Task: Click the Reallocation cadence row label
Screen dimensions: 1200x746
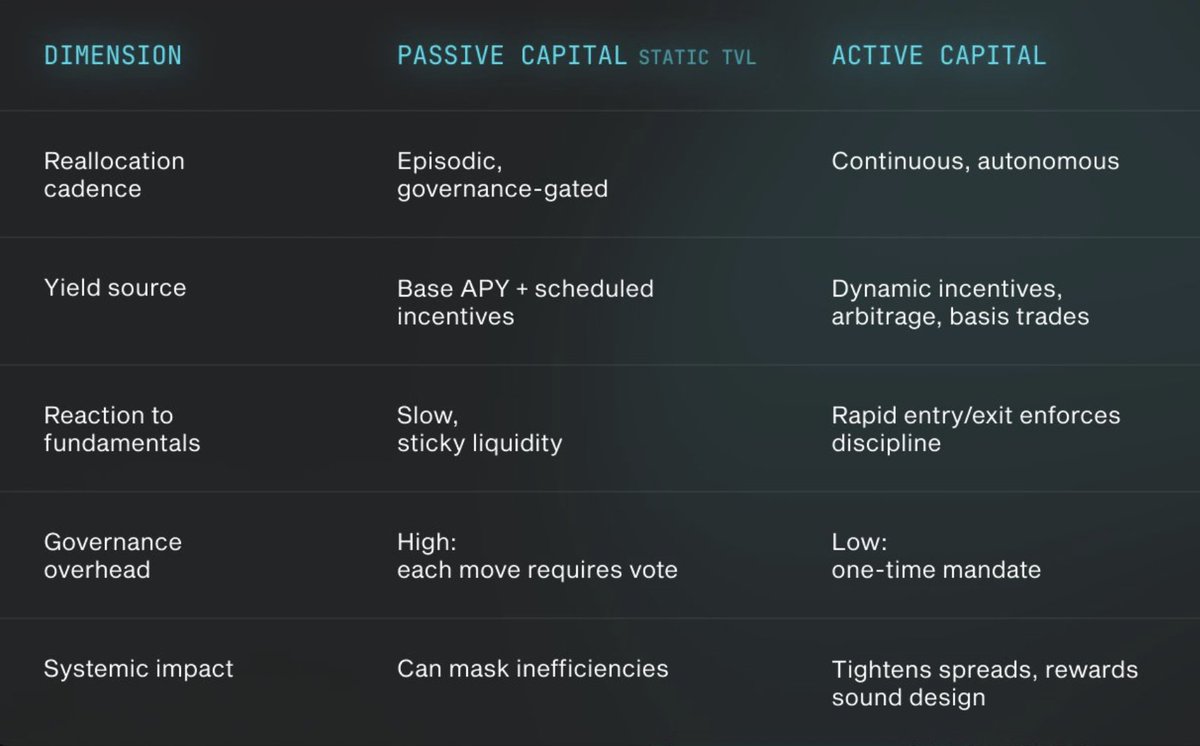Action: (x=114, y=175)
